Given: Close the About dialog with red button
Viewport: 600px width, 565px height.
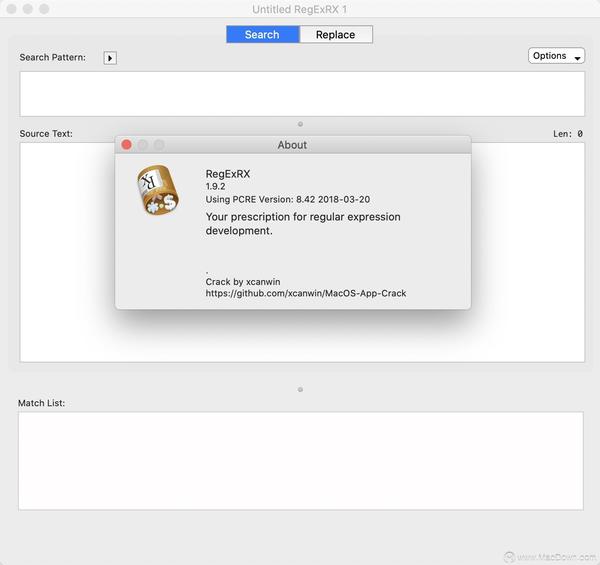Looking at the screenshot, I should pyautogui.click(x=127, y=145).
